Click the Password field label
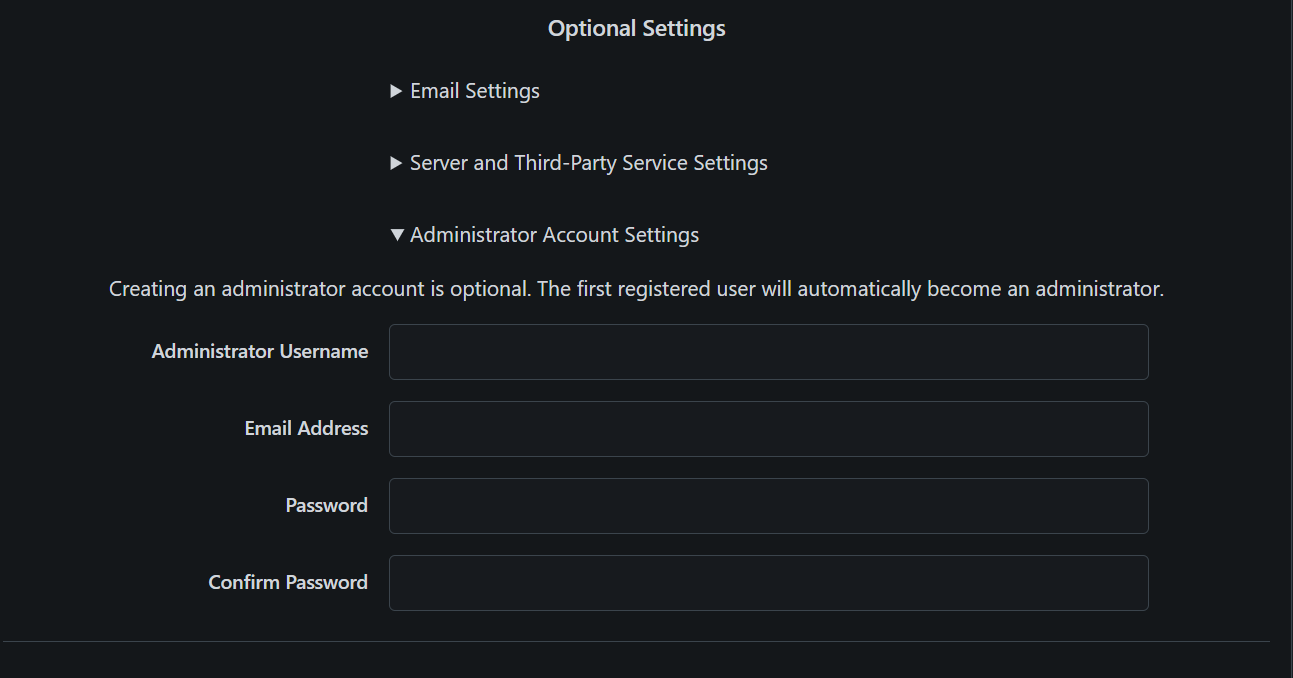This screenshot has height=678, width=1293. tap(326, 505)
